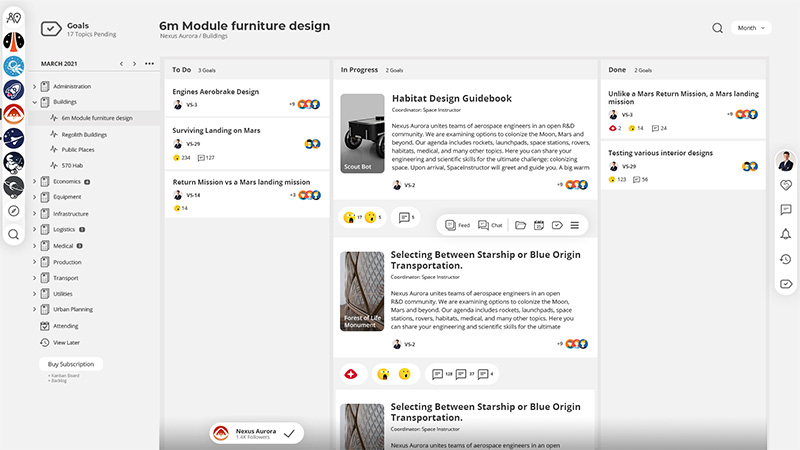Open the three-dot menu beside March 2021
Viewport: 800px width, 450px height.
tap(149, 64)
